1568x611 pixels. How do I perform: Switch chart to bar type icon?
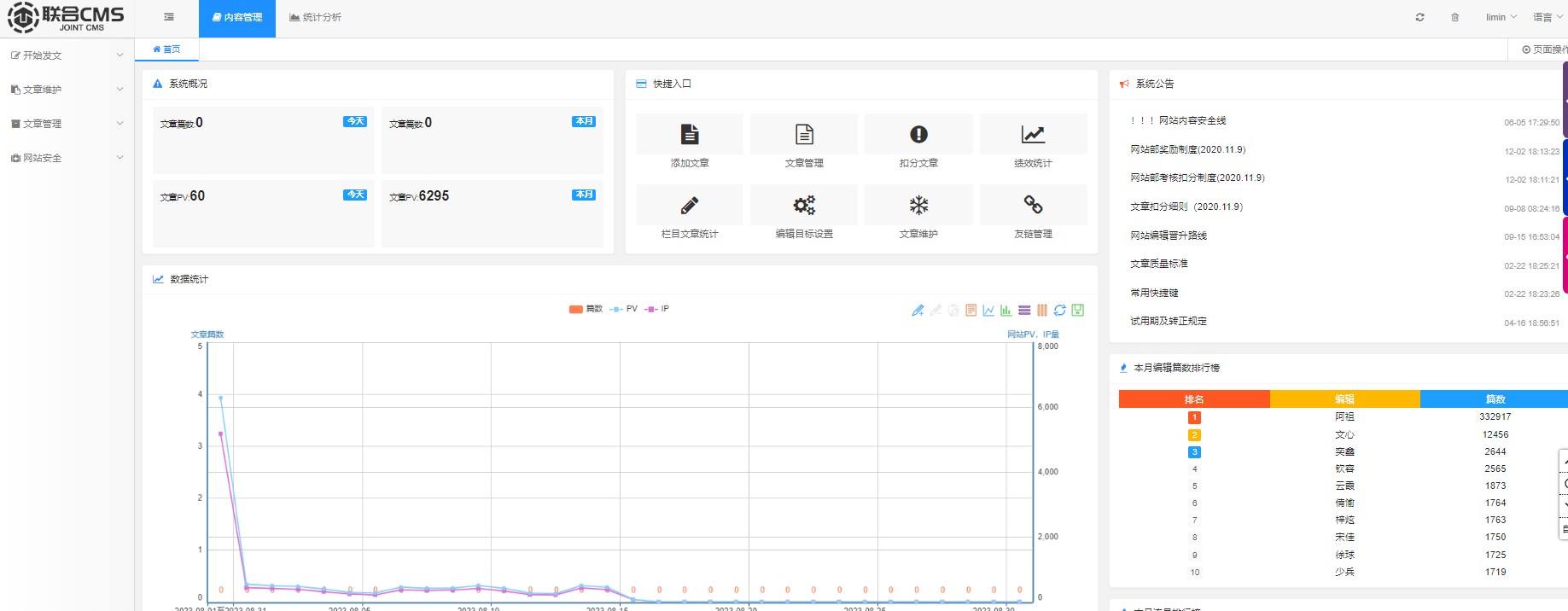coord(1006,311)
